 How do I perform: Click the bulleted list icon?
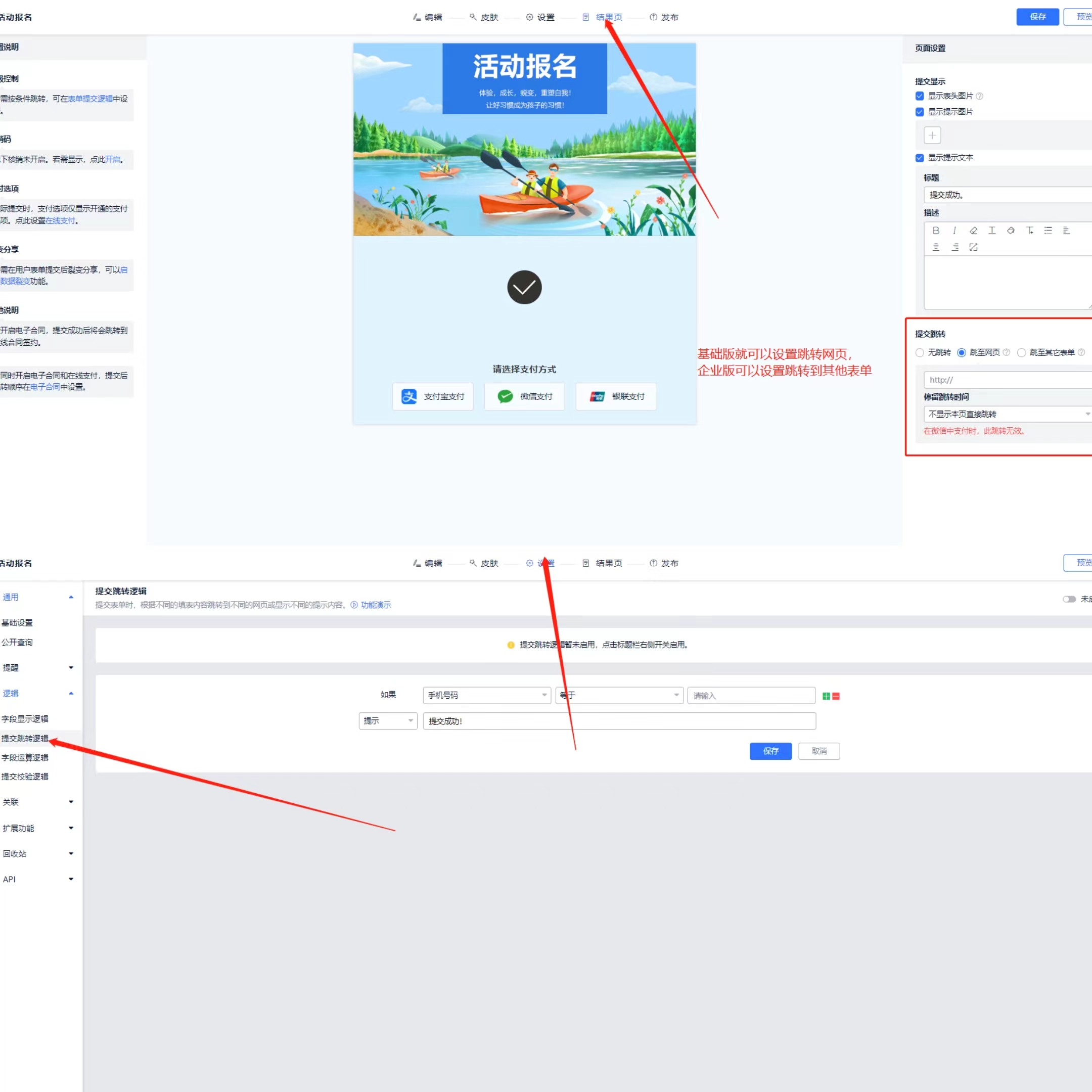[1048, 231]
